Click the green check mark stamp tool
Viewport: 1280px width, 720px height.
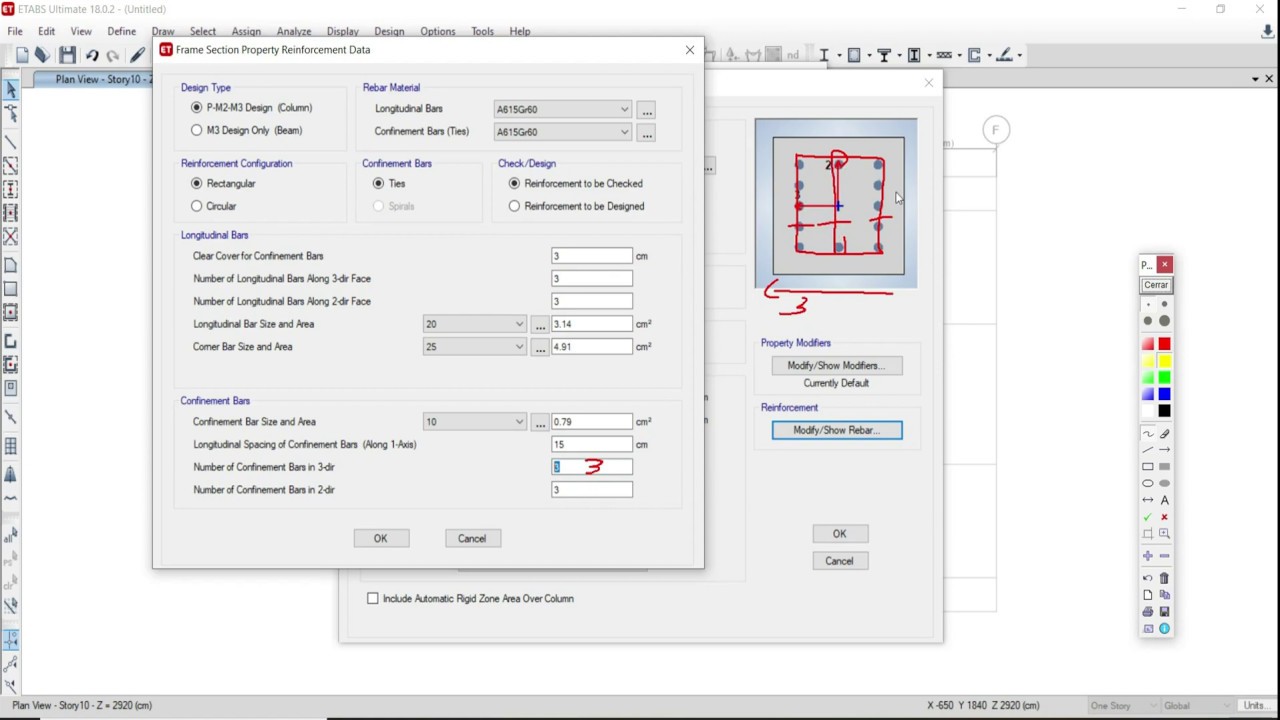click(1147, 517)
